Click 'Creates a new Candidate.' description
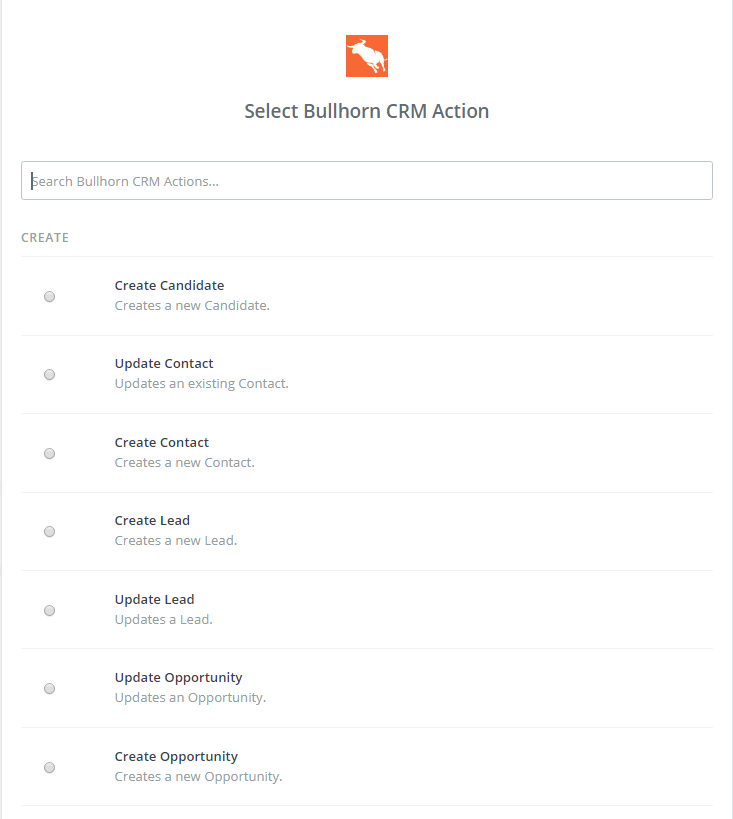733x819 pixels. 192,306
